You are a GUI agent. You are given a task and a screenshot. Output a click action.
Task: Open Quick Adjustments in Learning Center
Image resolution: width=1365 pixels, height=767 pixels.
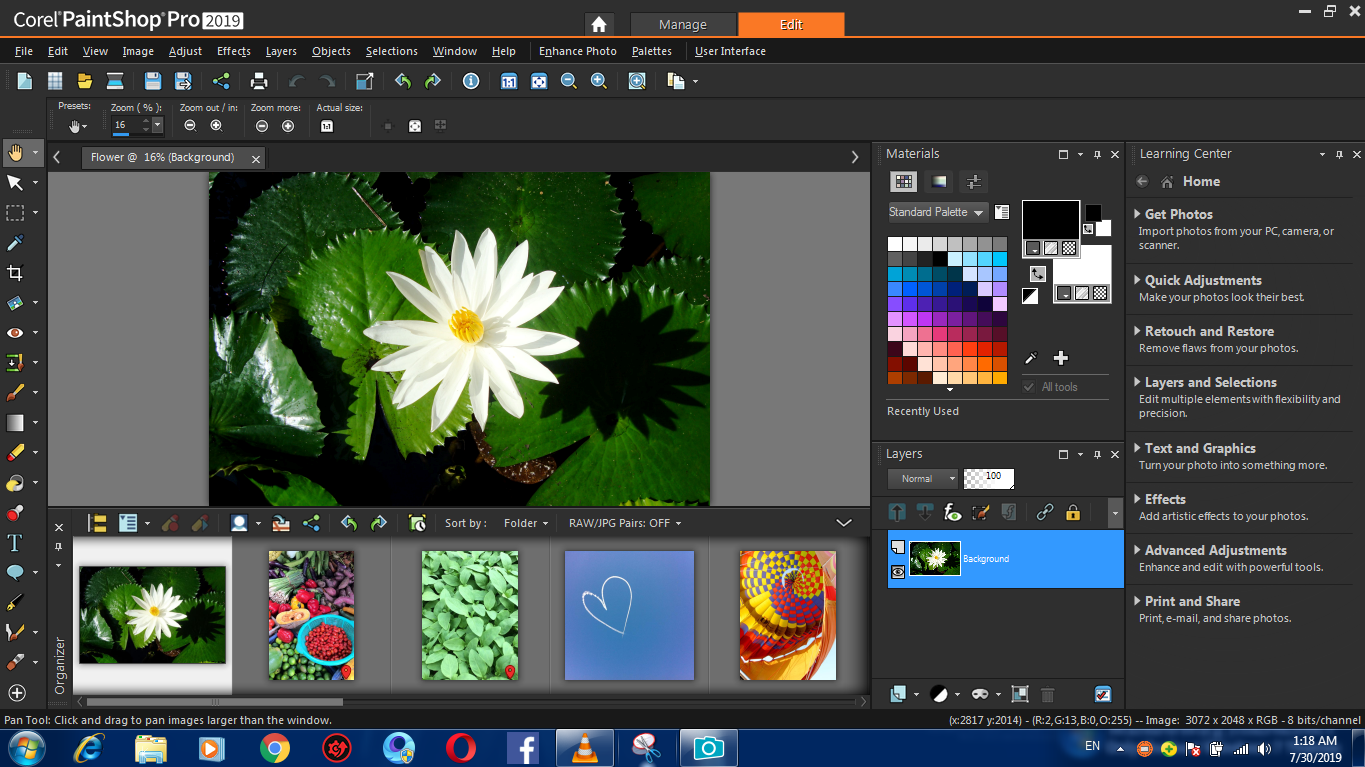1202,280
